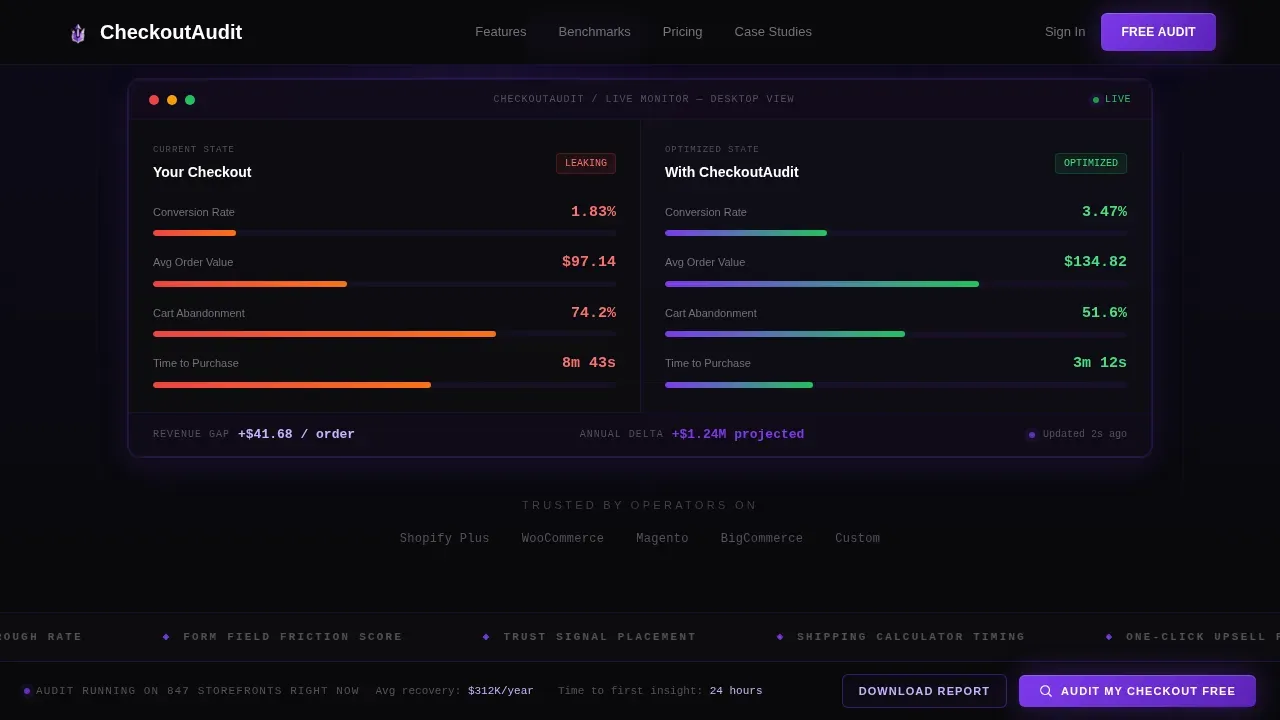Open the Benchmarks nav item

pyautogui.click(x=594, y=32)
